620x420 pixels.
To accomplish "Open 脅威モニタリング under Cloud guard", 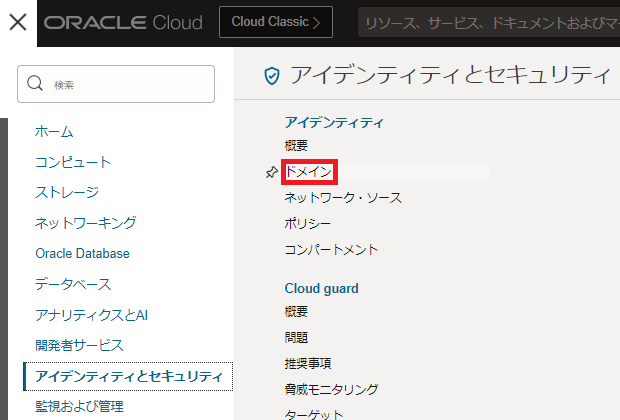I will click(331, 389).
